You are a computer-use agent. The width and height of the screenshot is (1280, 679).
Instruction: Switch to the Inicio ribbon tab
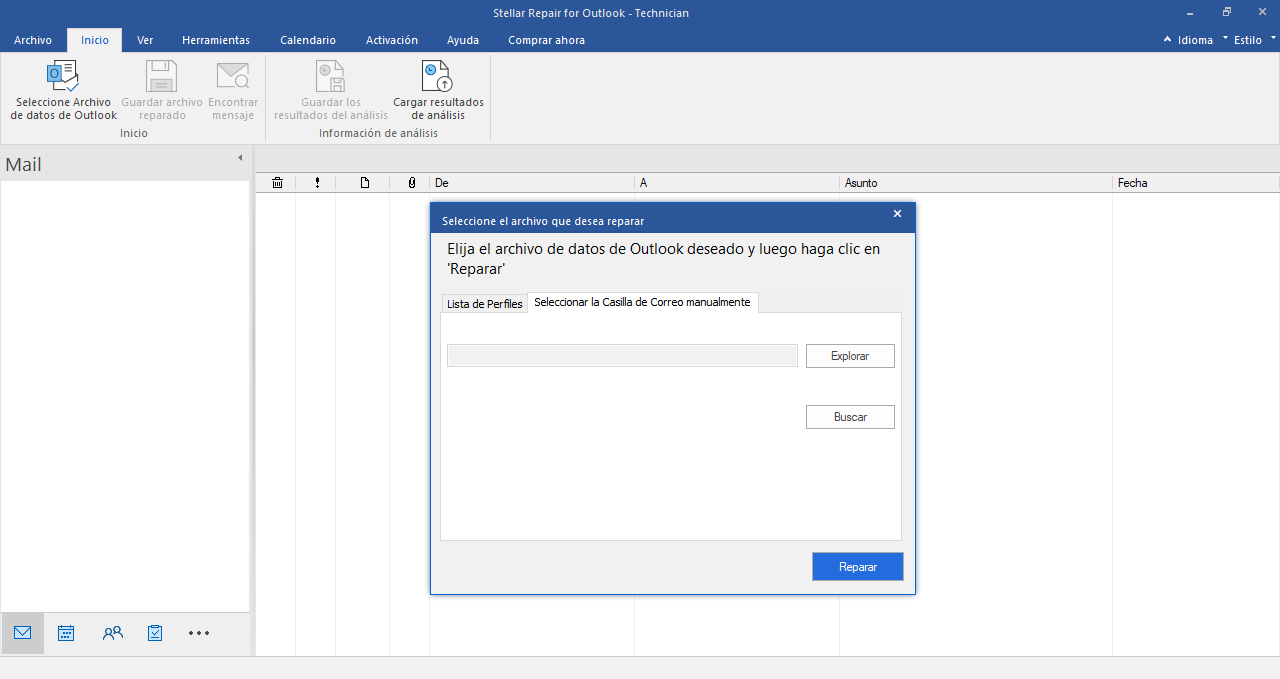click(95, 40)
